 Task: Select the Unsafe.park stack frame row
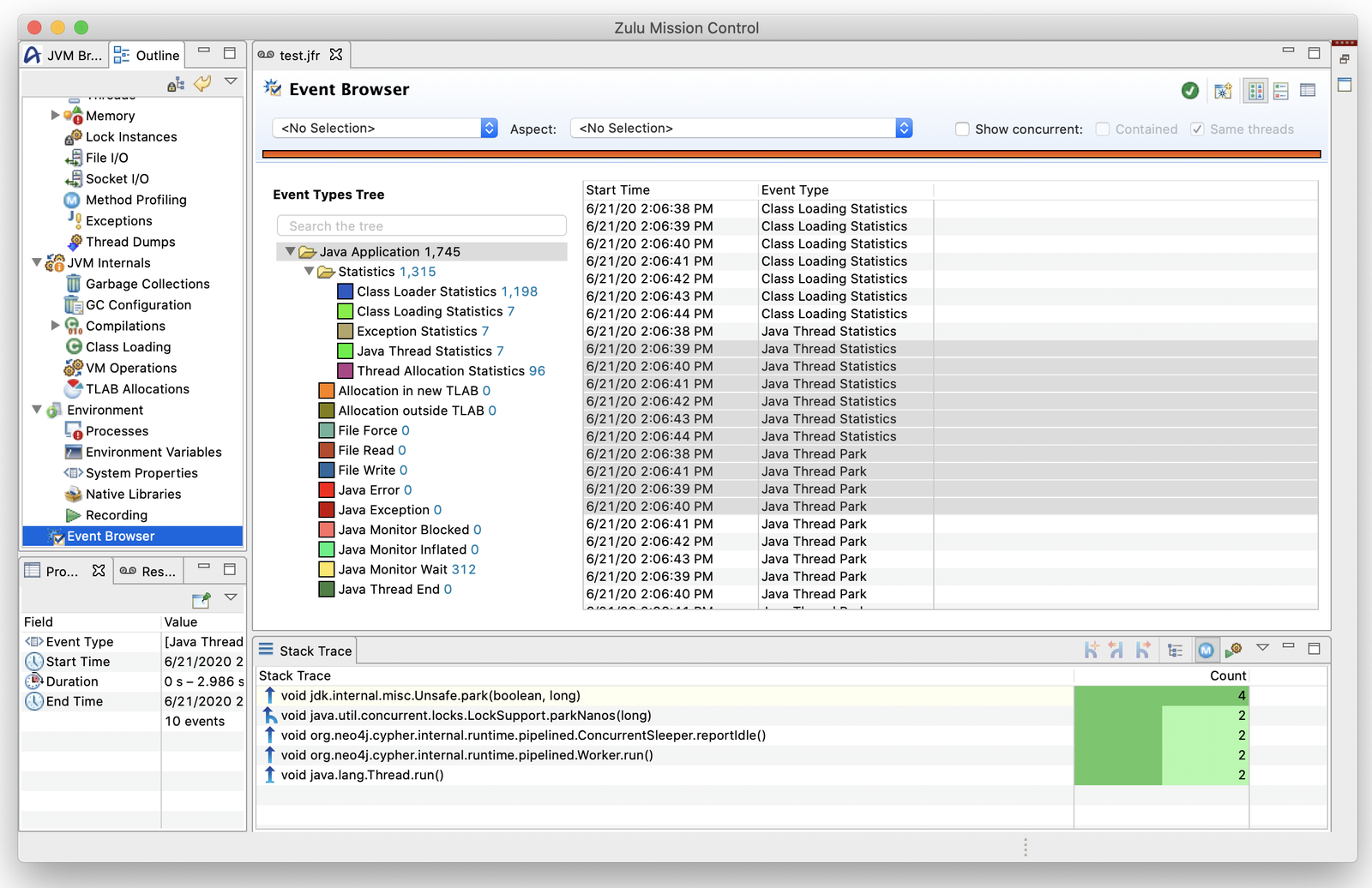[x=752, y=696]
